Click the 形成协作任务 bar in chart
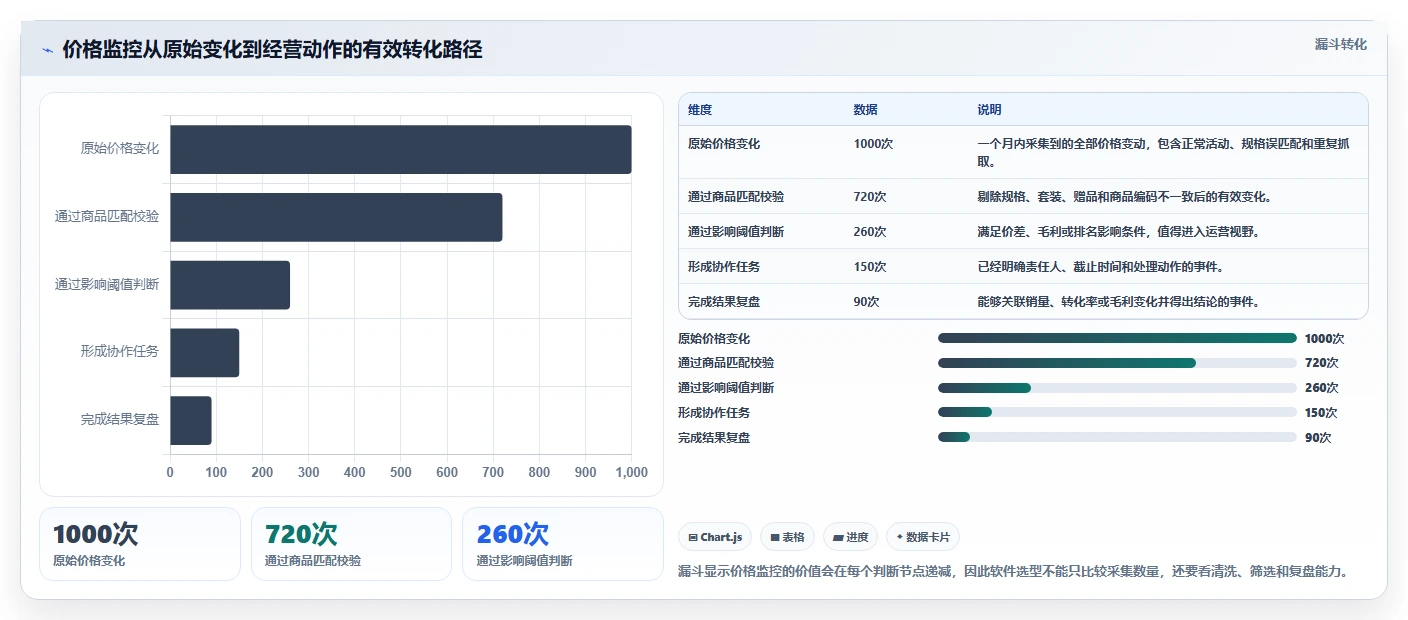Viewport: 1408px width, 620px height. [x=204, y=353]
